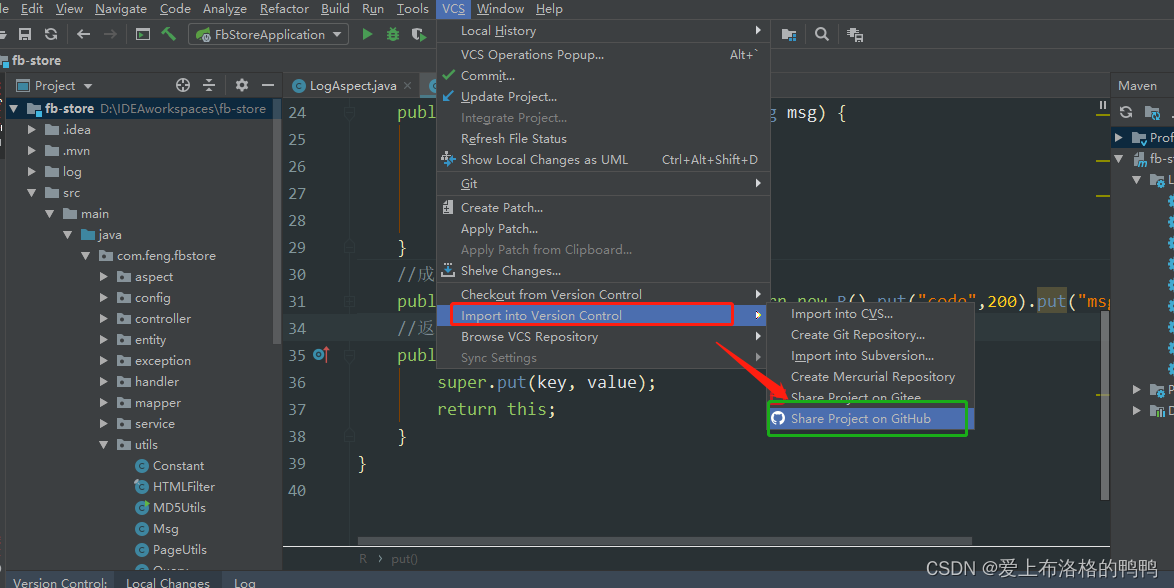Image resolution: width=1174 pixels, height=588 pixels.
Task: Click the override gutter icon on line 35
Action: [x=320, y=355]
